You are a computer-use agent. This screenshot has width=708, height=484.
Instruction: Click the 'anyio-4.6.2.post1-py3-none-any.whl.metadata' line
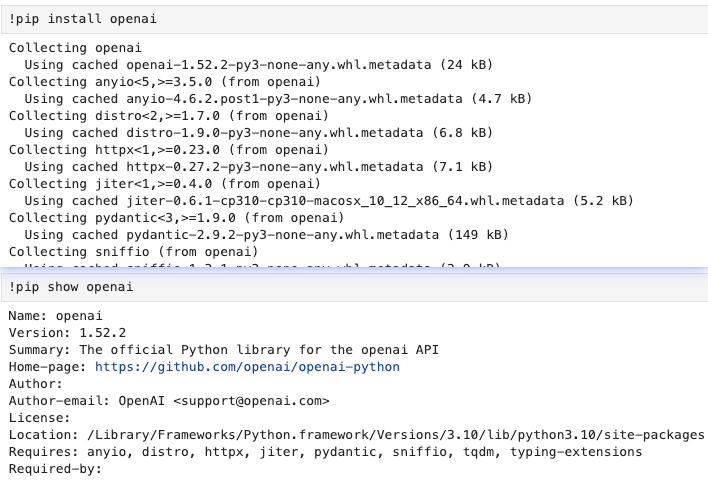point(278,98)
